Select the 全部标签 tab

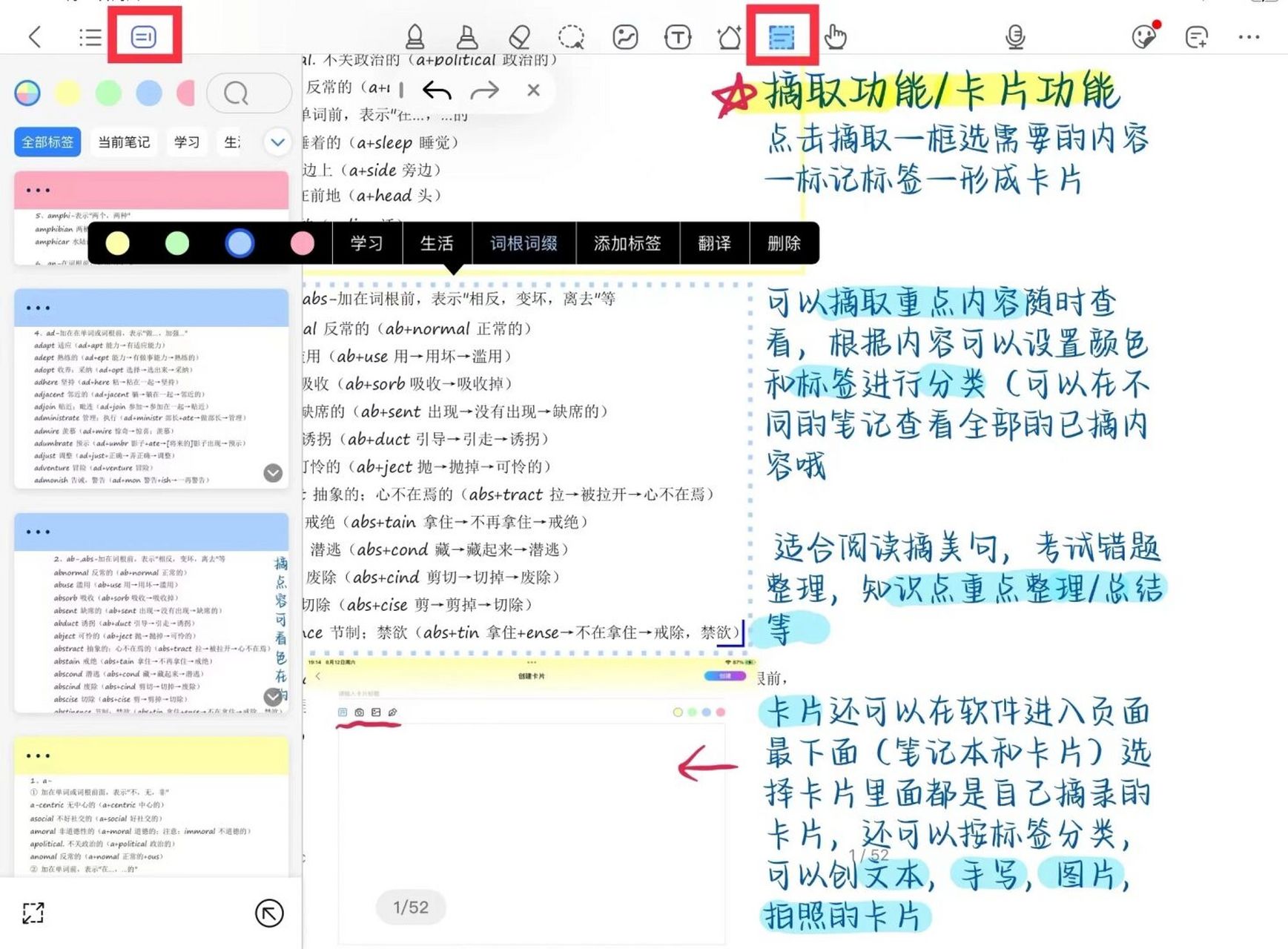pos(47,142)
